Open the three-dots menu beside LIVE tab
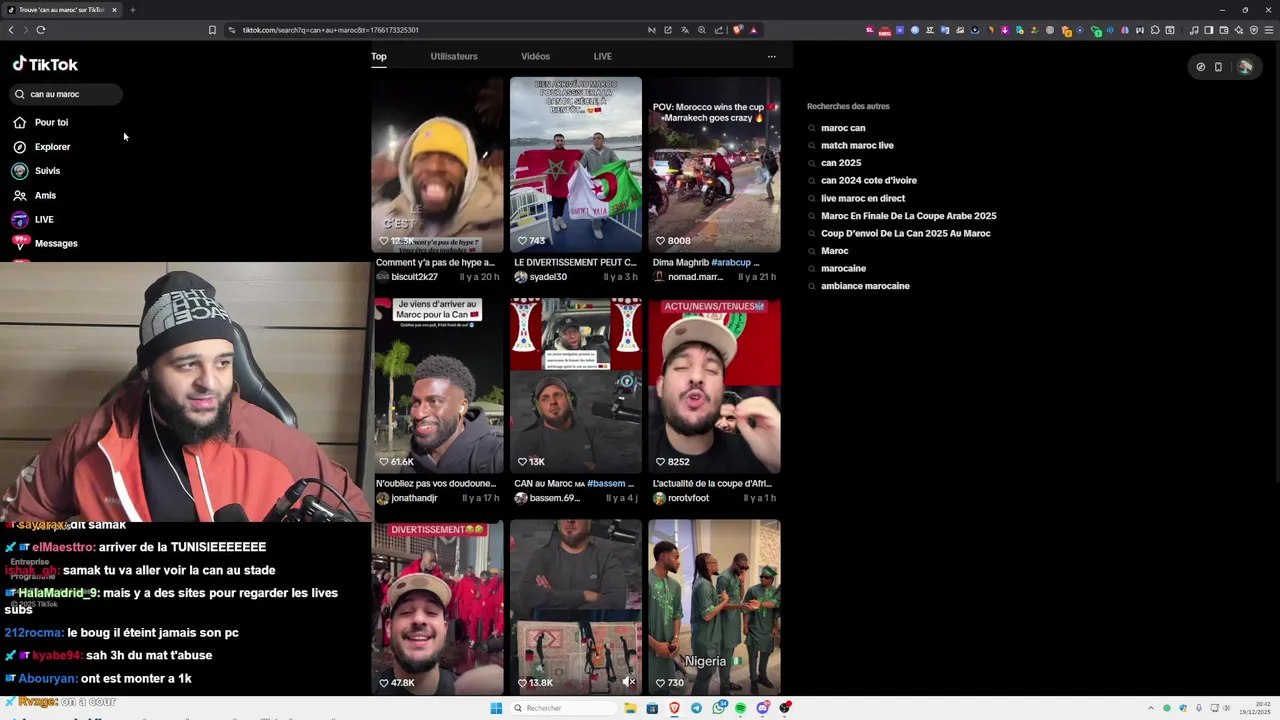The image size is (1280, 720). coord(771,56)
